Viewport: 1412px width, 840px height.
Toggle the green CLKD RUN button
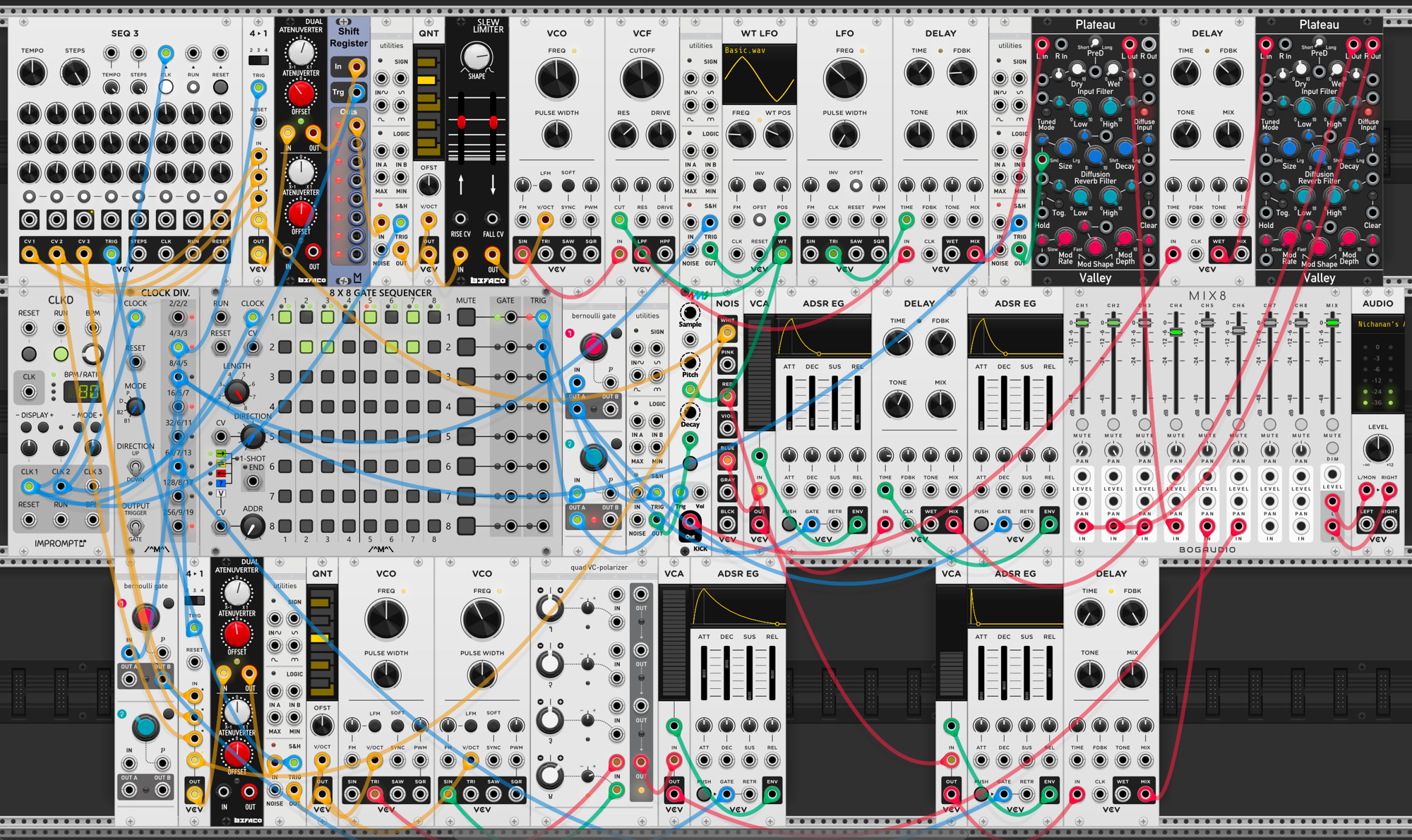[x=61, y=353]
